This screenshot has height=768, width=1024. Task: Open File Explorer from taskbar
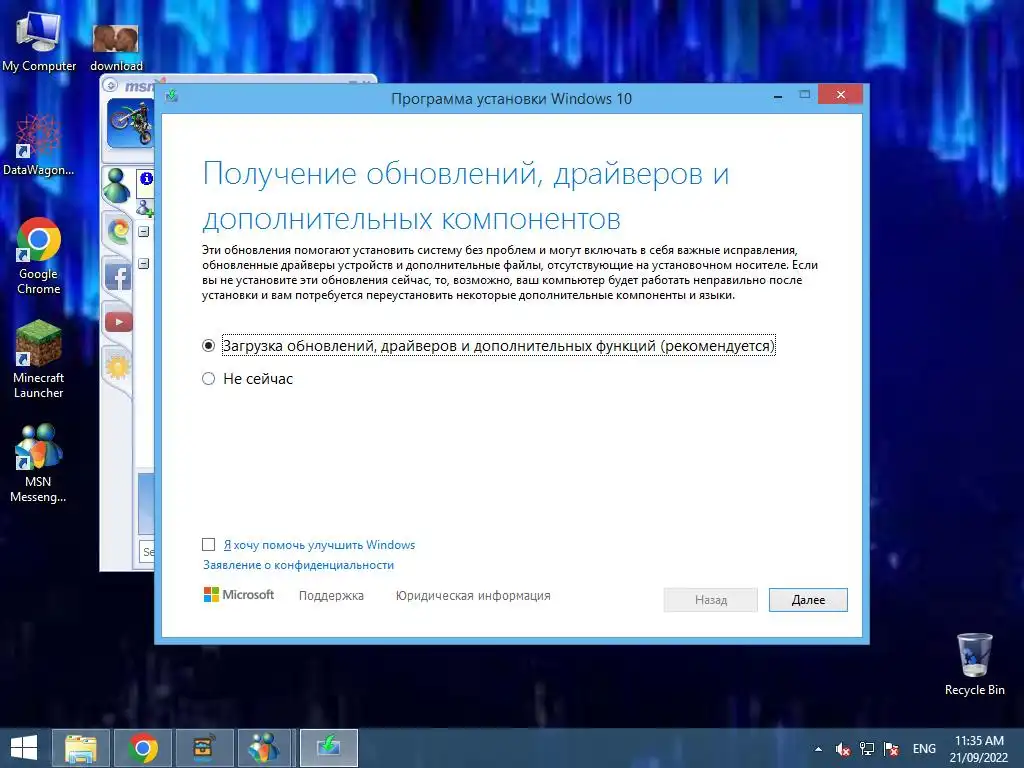pos(80,748)
